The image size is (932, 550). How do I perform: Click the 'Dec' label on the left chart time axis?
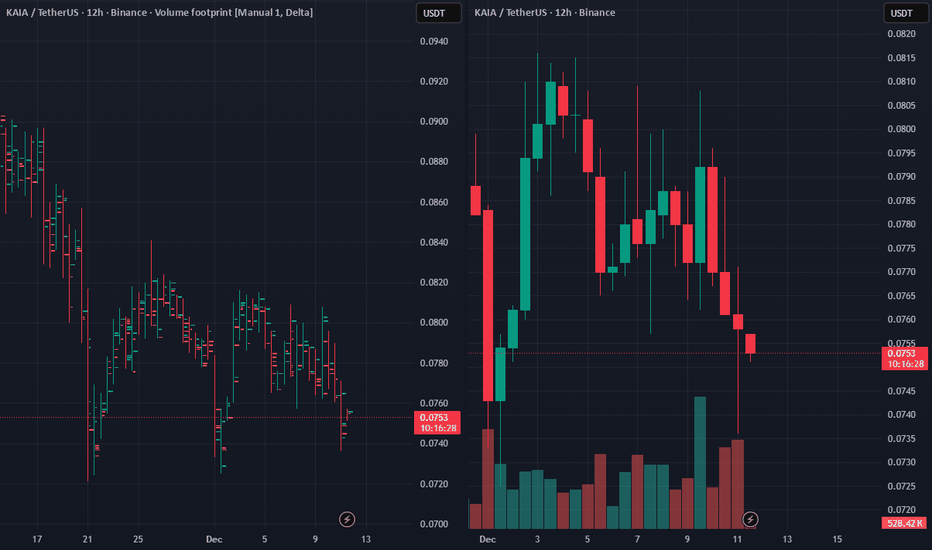214,539
